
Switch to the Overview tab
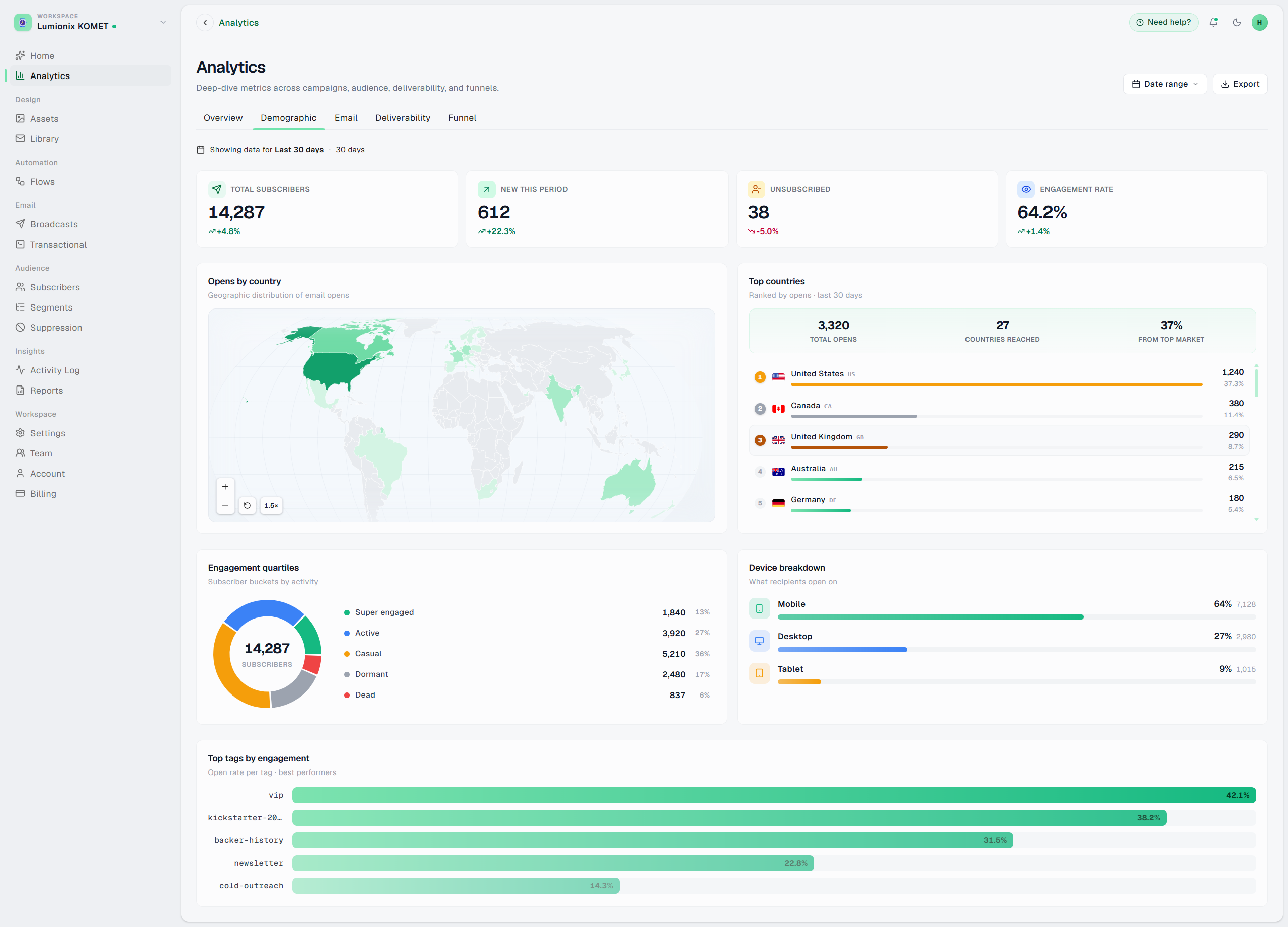[223, 118]
